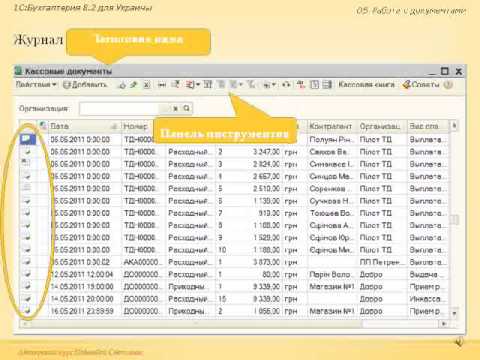Click the Организация field search button

point(187,108)
